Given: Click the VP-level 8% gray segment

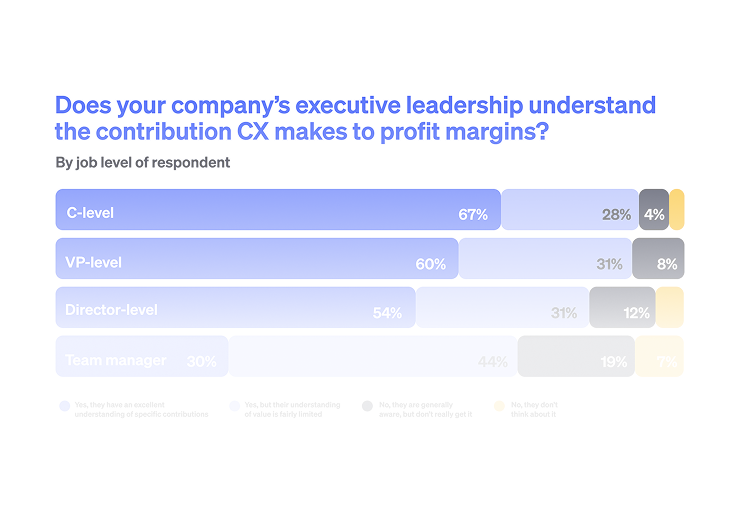Looking at the screenshot, I should click(x=658, y=259).
